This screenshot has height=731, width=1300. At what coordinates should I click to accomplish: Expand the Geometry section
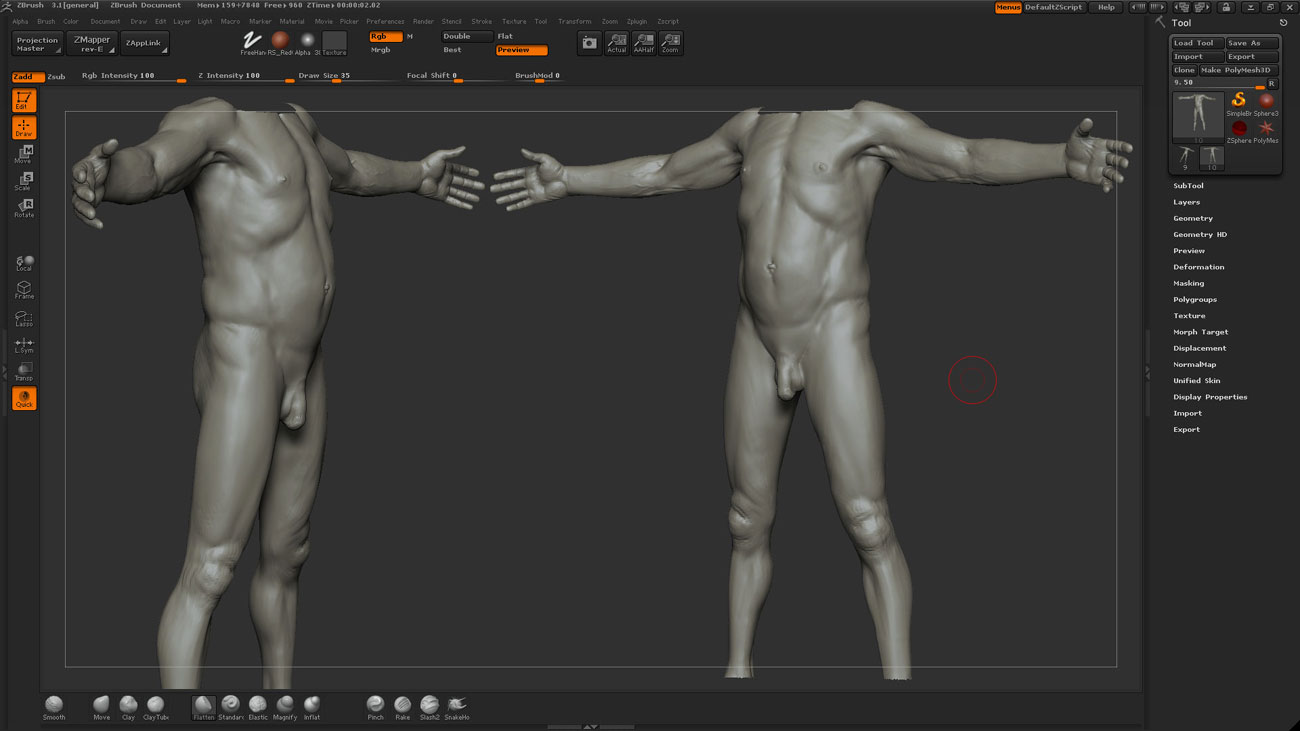click(x=1192, y=218)
